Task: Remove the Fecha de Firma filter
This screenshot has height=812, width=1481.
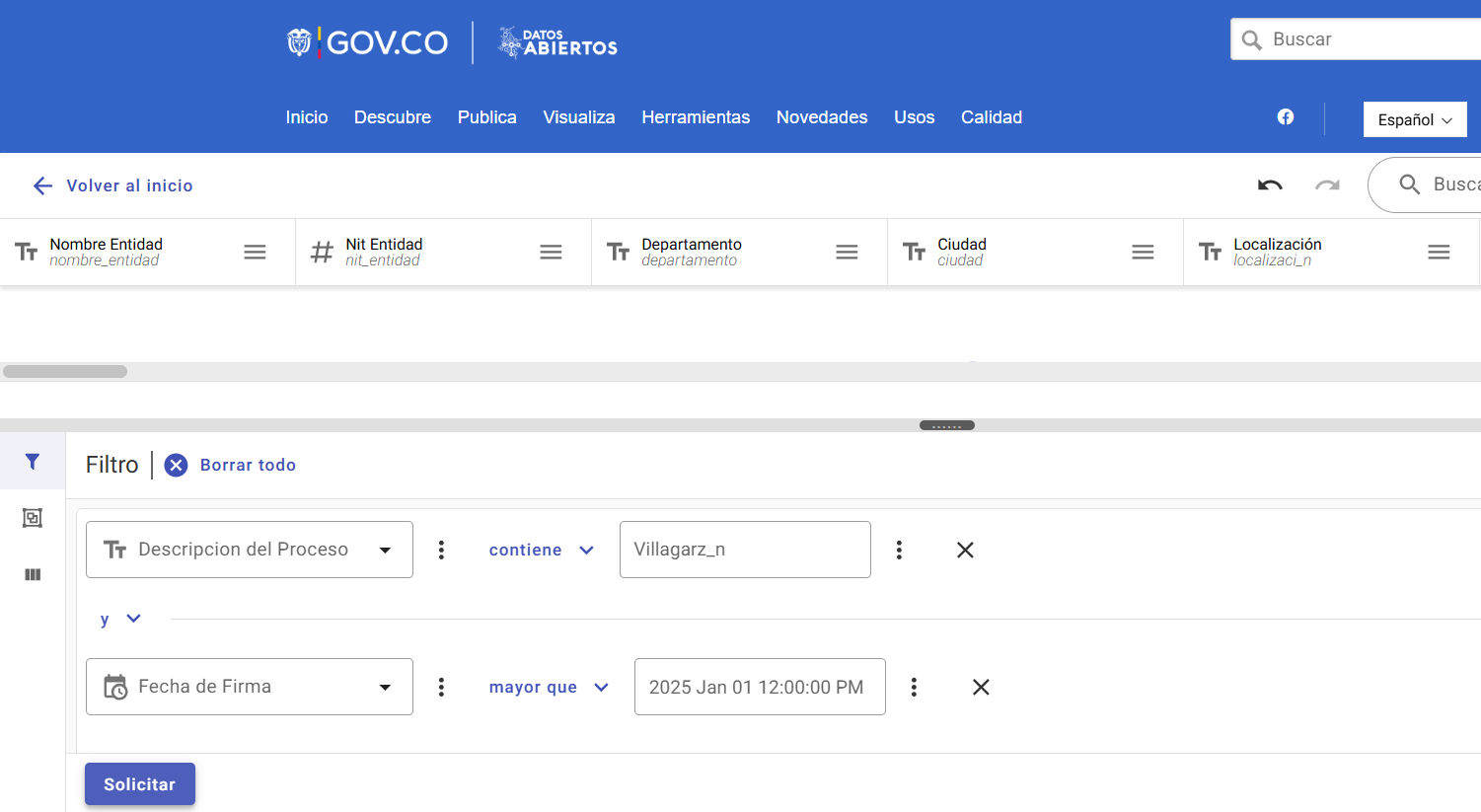Action: pos(981,687)
